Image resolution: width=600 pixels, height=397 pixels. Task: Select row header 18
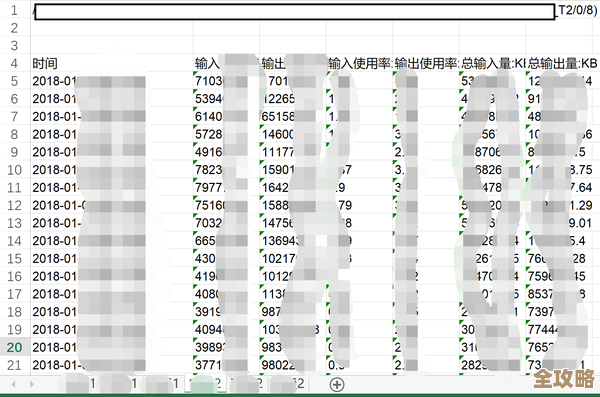(15, 312)
